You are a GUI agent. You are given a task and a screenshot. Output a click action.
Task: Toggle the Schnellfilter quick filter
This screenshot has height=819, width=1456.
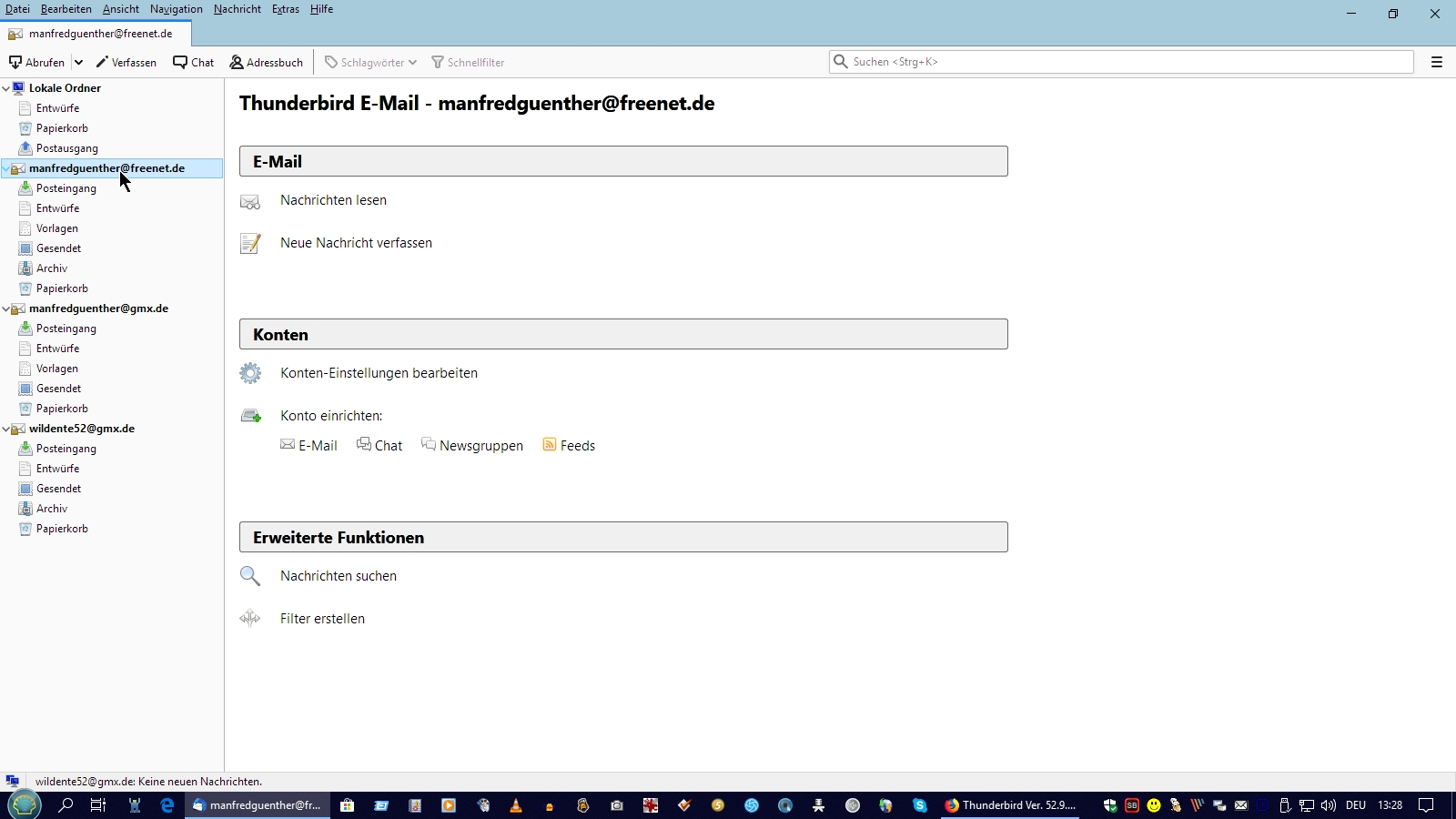click(x=468, y=62)
